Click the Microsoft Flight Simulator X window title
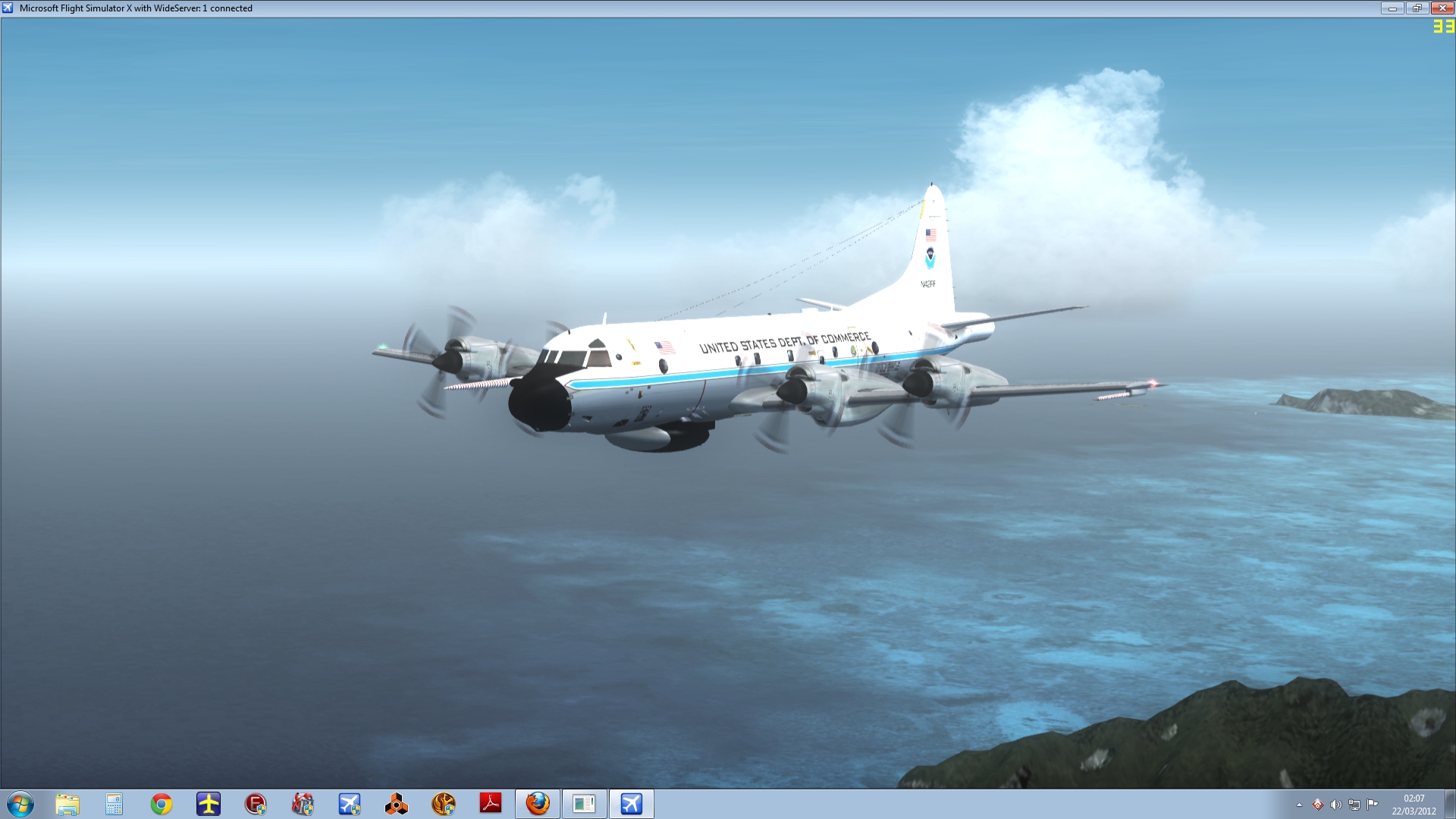 pos(136,8)
